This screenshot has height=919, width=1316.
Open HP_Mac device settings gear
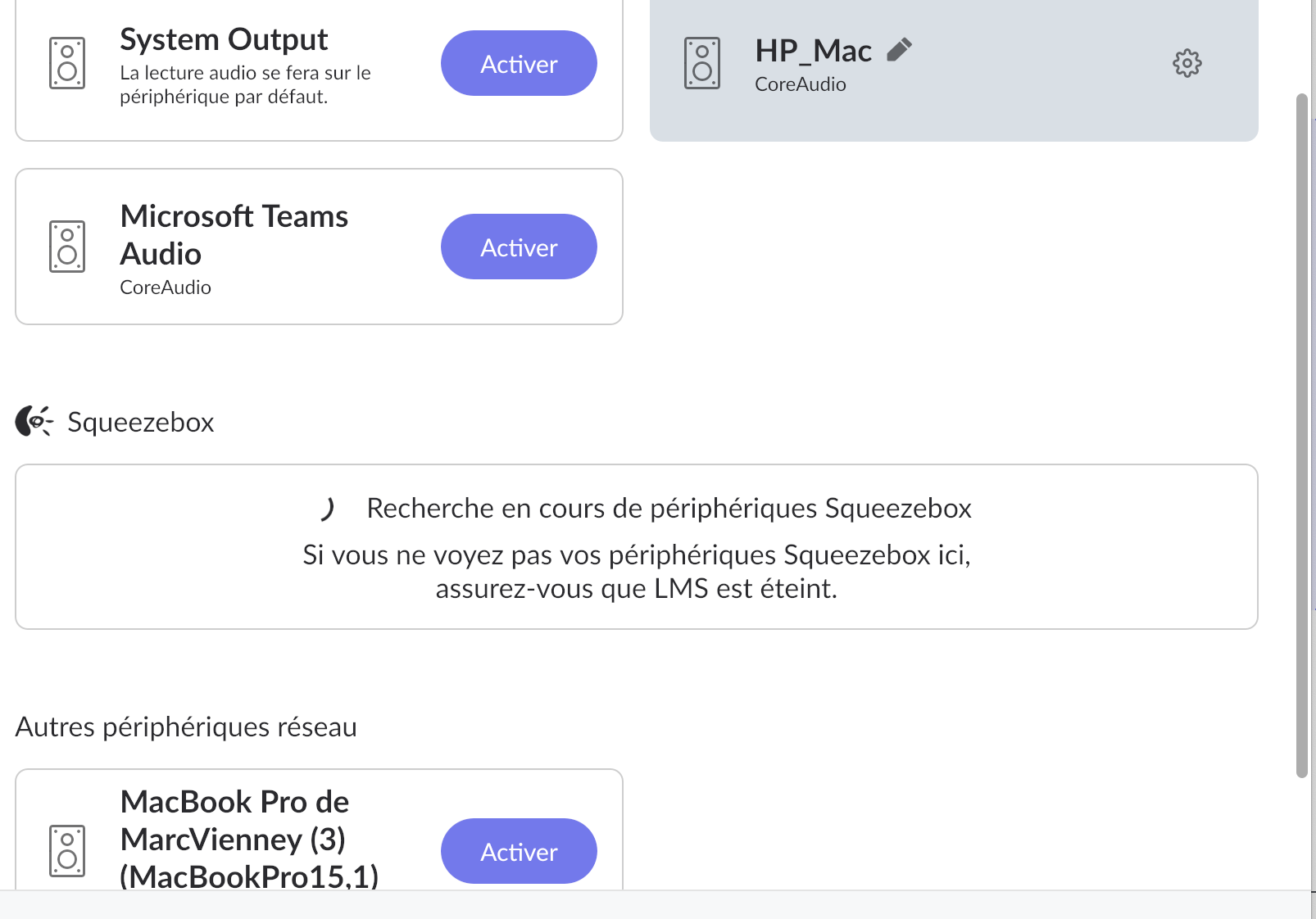[1187, 63]
